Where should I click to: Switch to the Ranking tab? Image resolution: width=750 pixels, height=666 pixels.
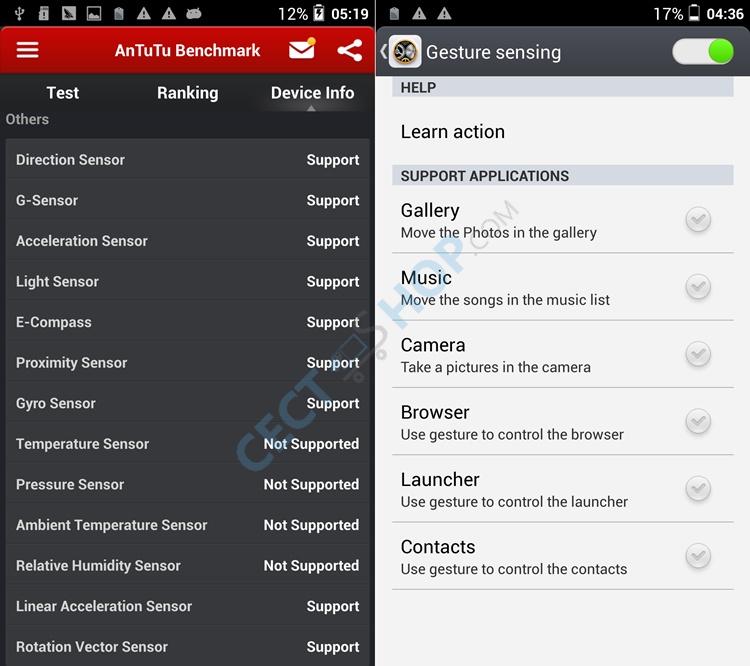188,93
